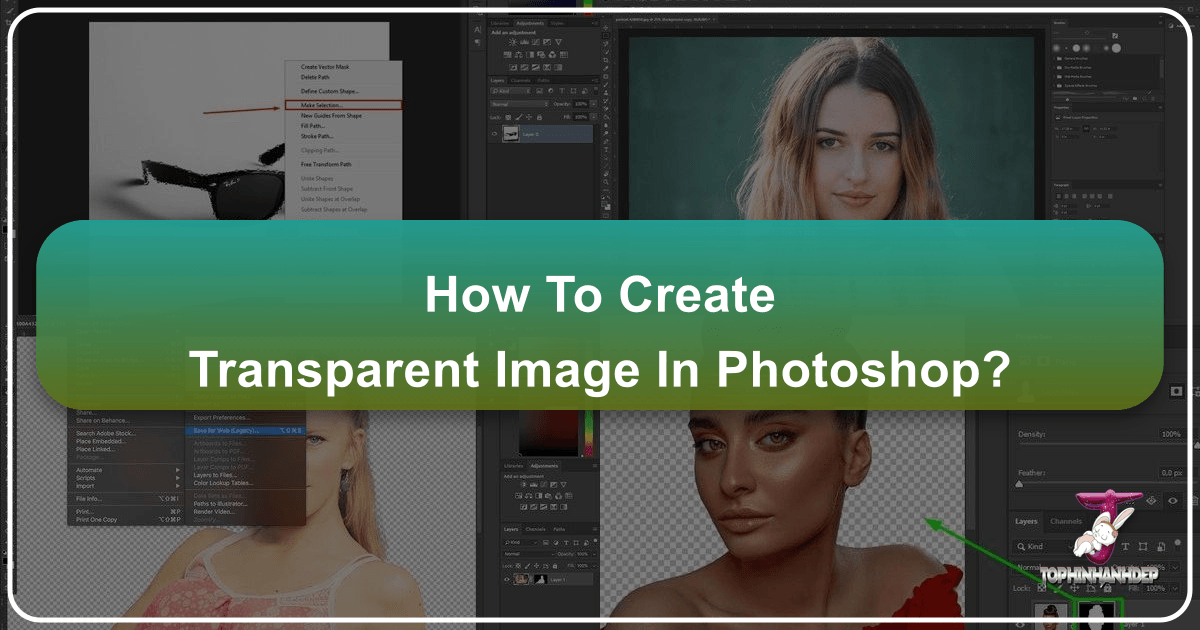Expand the Automate submenu arrow
1200x630 pixels.
tap(178, 470)
